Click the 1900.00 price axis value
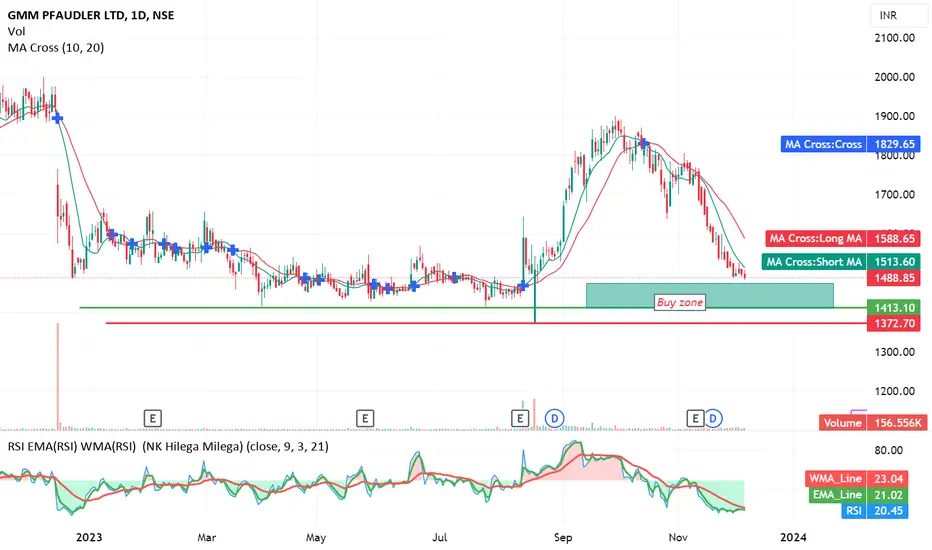Viewport: 932px width, 550px height. (895, 116)
